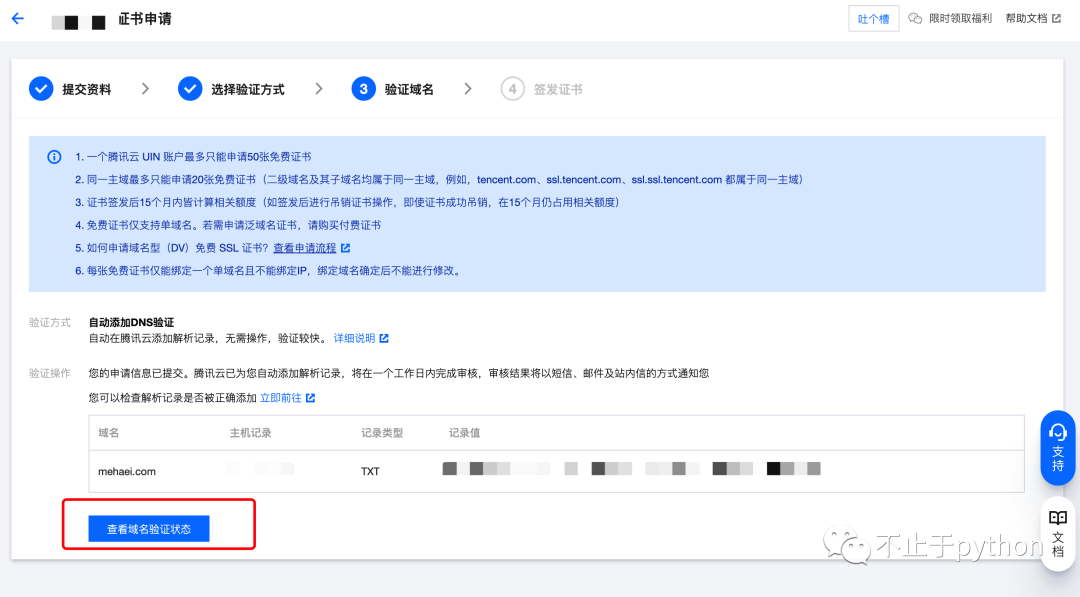Image resolution: width=1080 pixels, height=597 pixels.
Task: Open 详细说明 link for DNS verification
Action: 354,339
